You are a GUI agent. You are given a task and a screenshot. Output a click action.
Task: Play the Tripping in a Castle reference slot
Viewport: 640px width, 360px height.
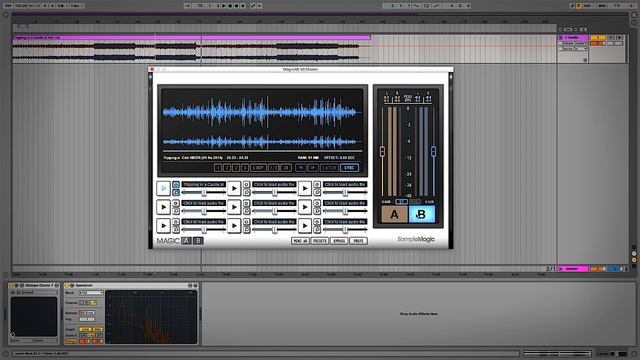163,188
